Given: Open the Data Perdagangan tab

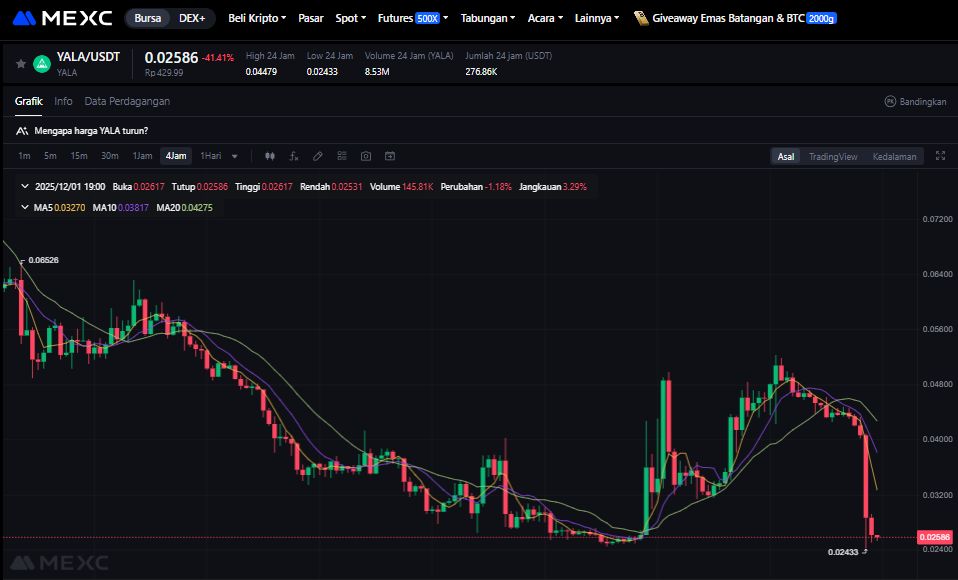Looking at the screenshot, I should tap(127, 101).
